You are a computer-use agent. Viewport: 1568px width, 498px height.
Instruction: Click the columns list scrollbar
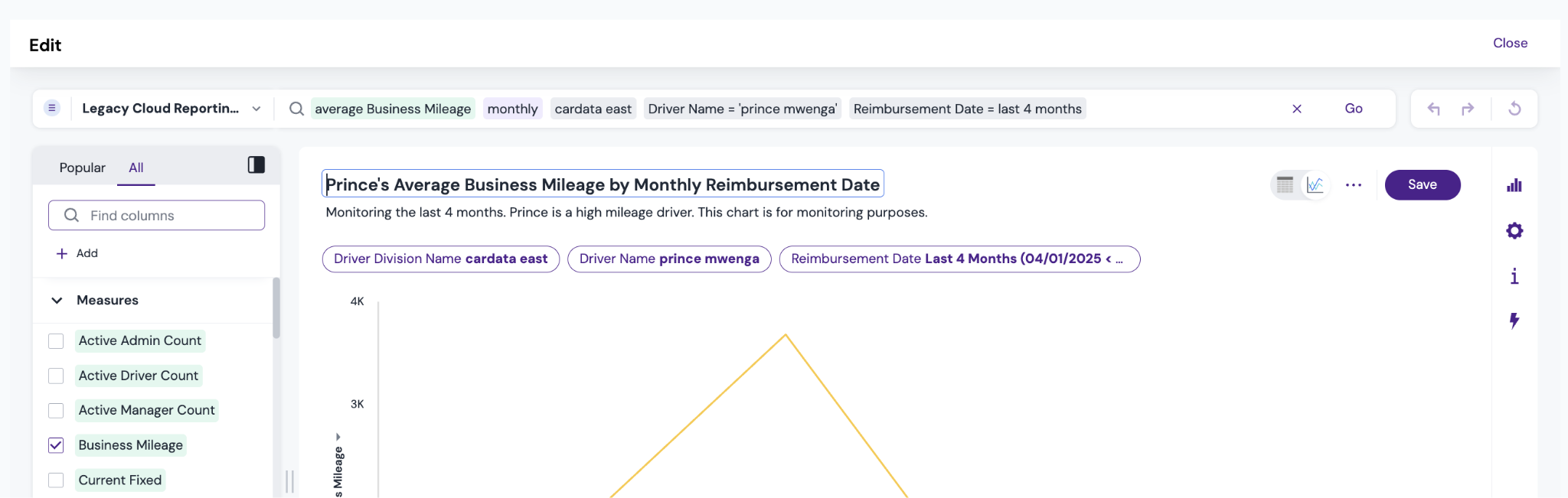[276, 308]
